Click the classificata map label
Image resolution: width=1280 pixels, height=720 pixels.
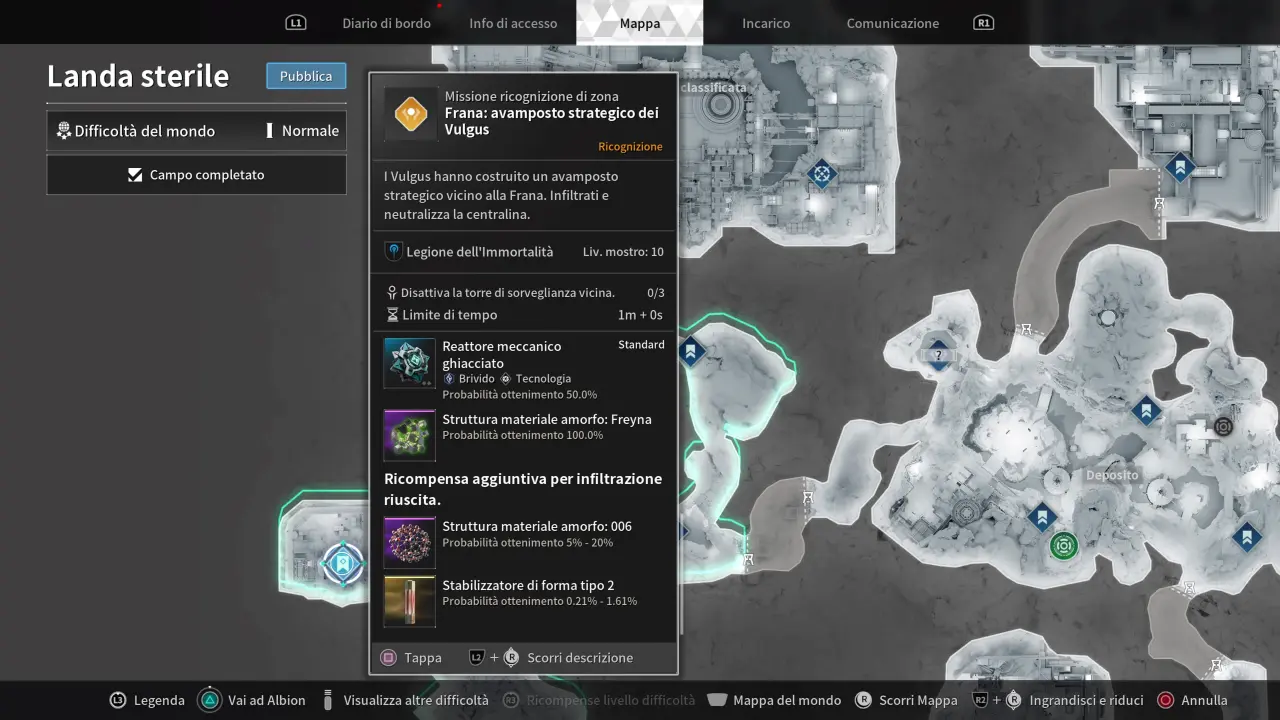pos(713,88)
